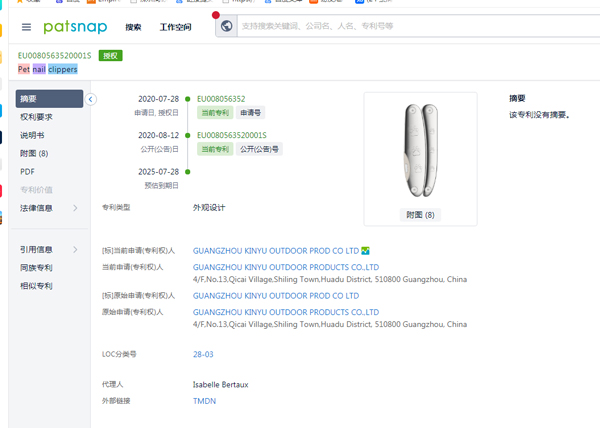
Task: Expand the 引用信息 chevron
Action: [x=75, y=249]
